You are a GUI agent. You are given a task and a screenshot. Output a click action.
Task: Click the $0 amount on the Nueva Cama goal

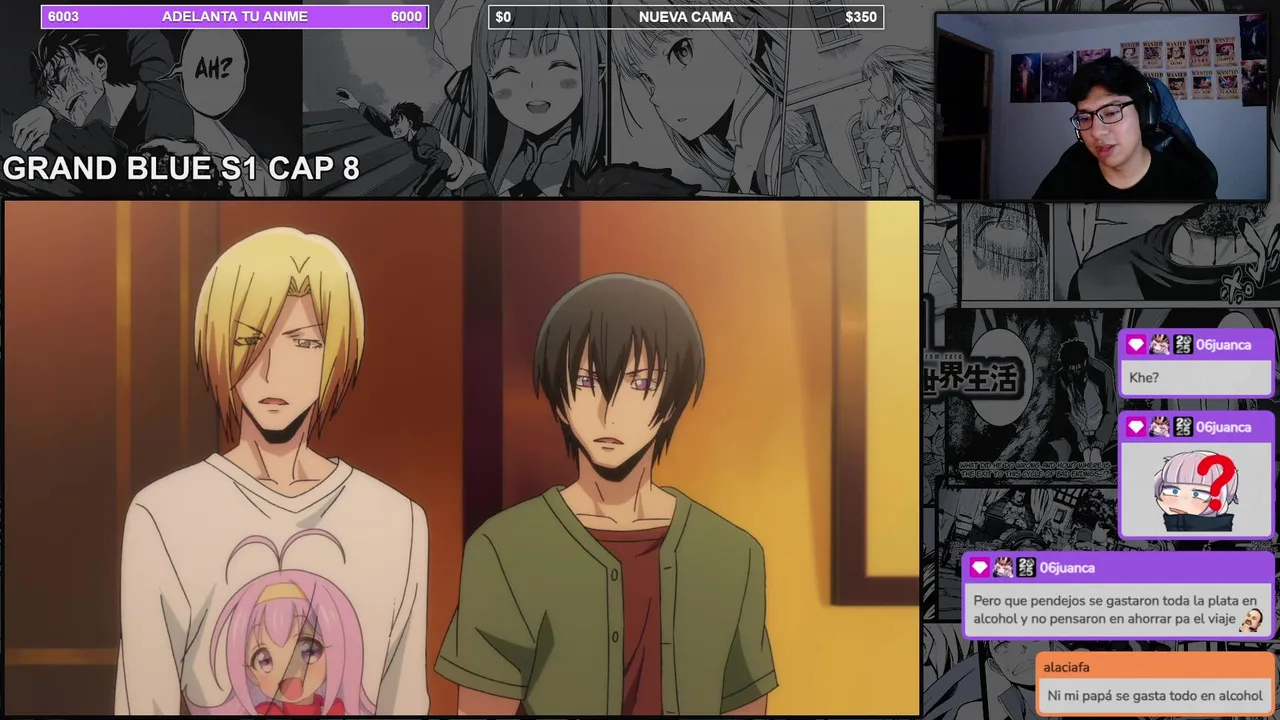(503, 17)
